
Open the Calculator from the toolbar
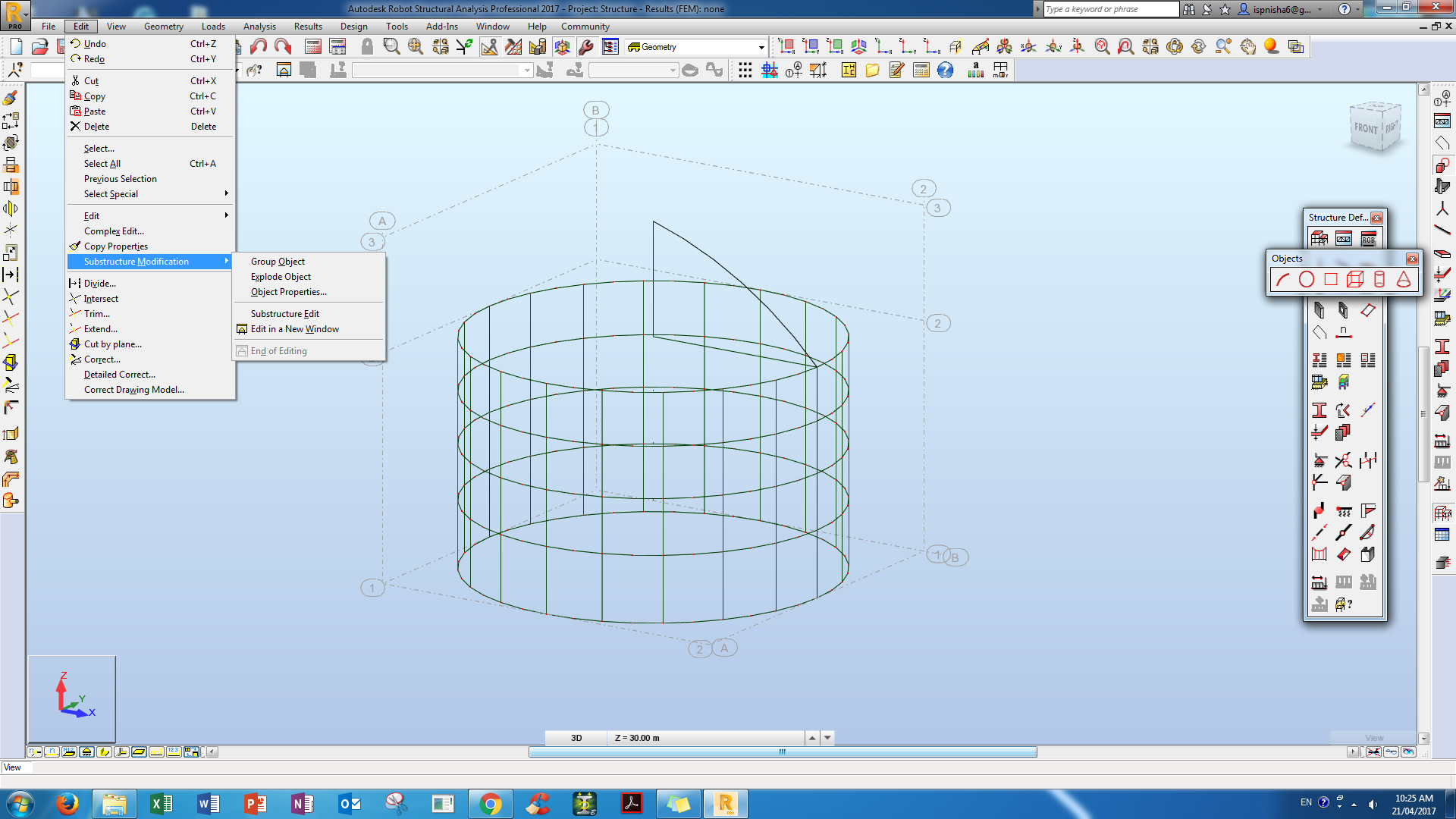pos(921,70)
